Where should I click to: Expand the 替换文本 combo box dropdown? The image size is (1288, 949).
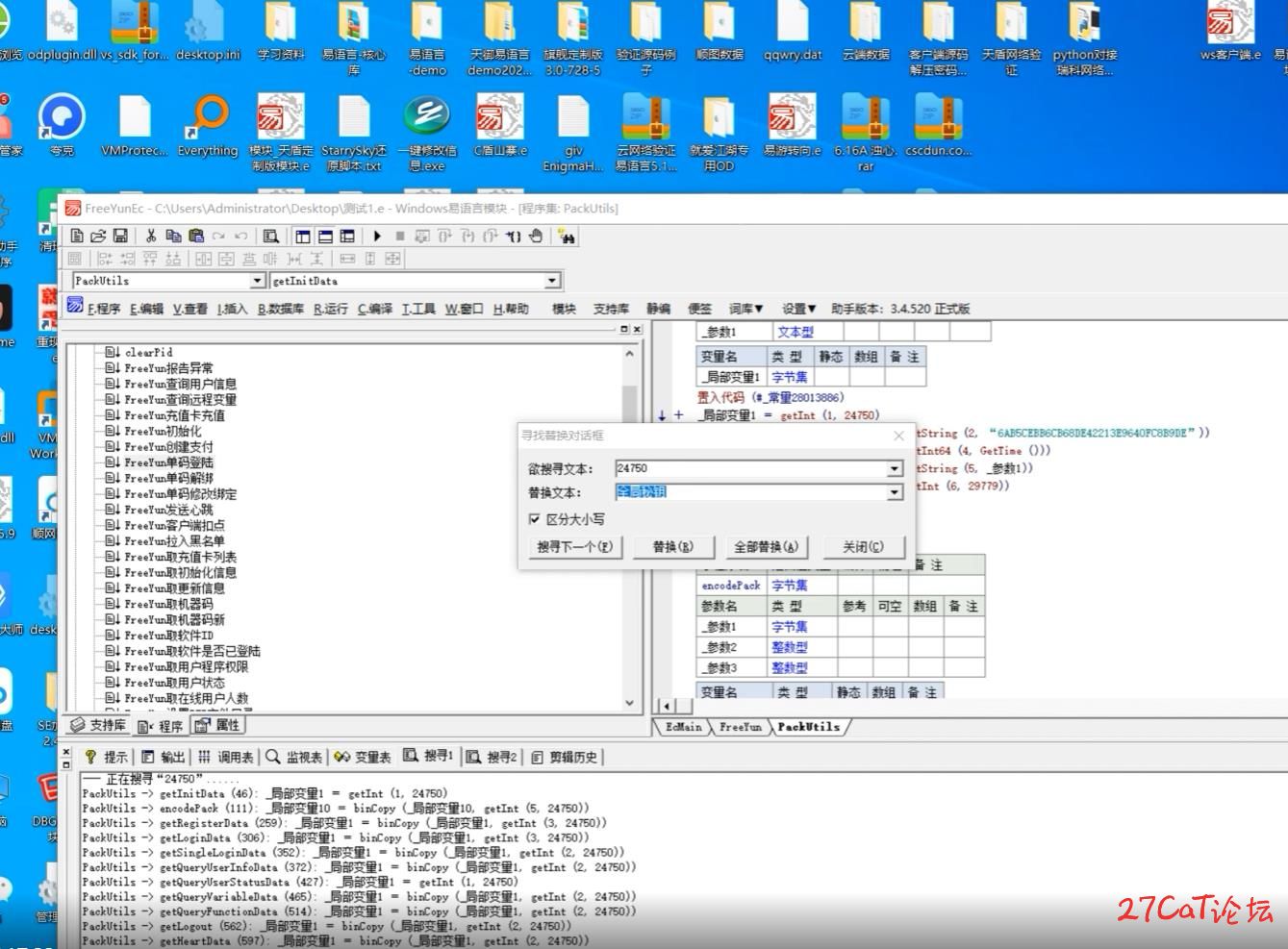(895, 492)
